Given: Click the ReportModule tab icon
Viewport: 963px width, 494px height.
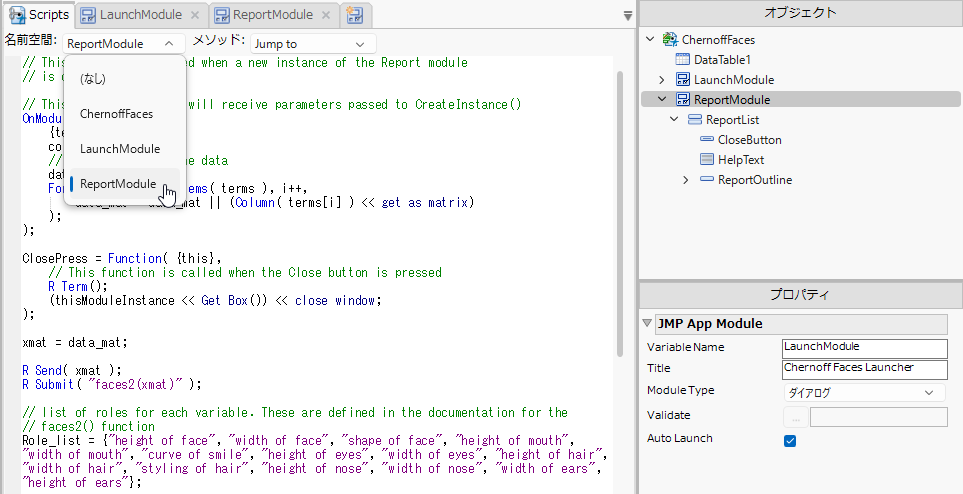Looking at the screenshot, I should pyautogui.click(x=222, y=15).
